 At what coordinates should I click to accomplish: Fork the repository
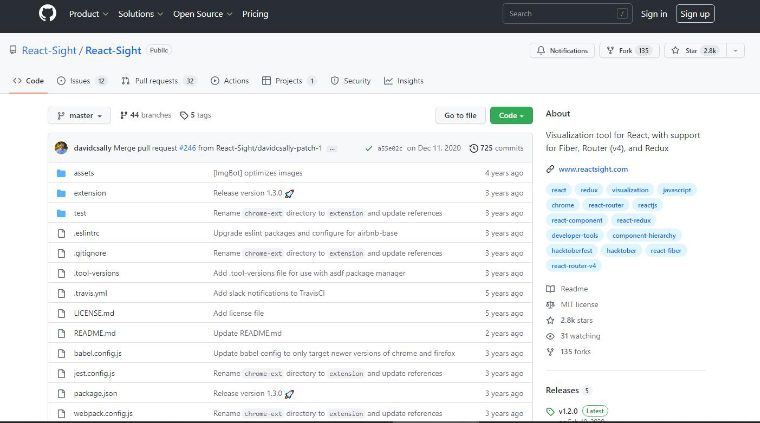(629, 50)
